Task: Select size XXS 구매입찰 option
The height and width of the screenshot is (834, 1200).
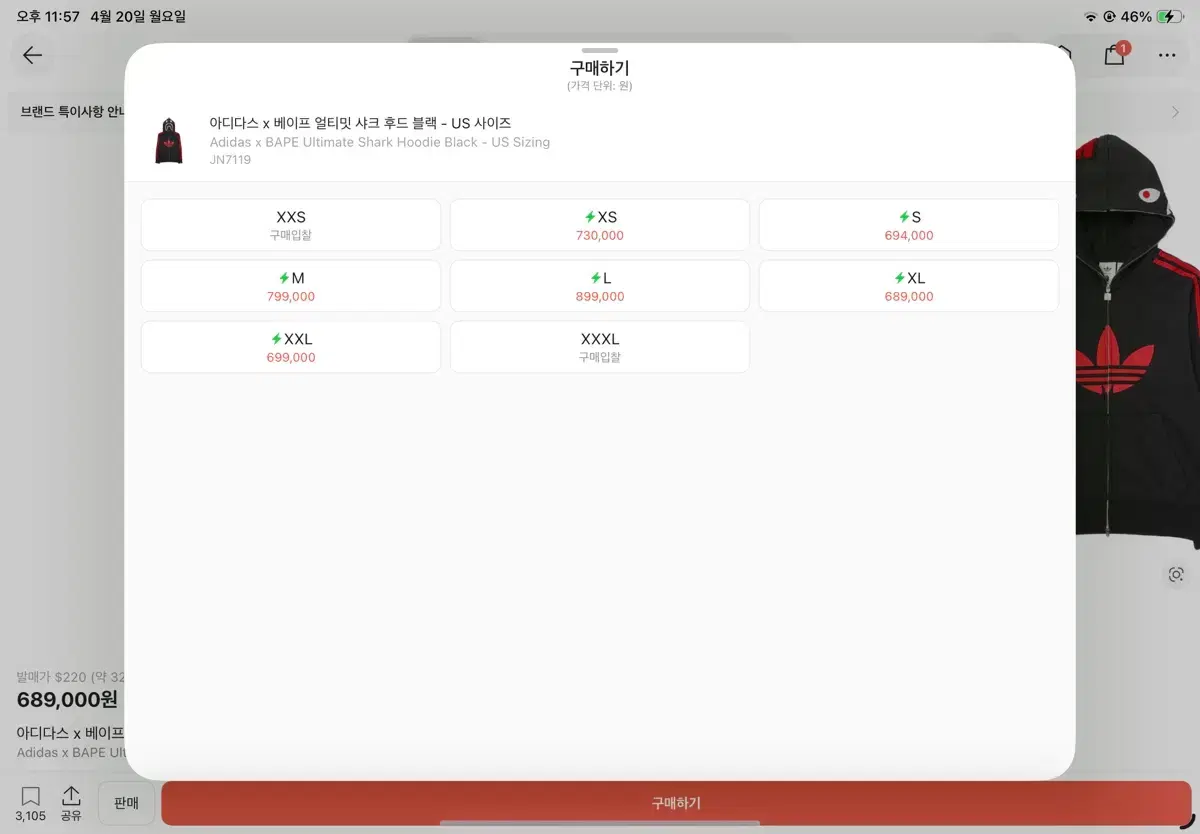Action: coord(291,225)
